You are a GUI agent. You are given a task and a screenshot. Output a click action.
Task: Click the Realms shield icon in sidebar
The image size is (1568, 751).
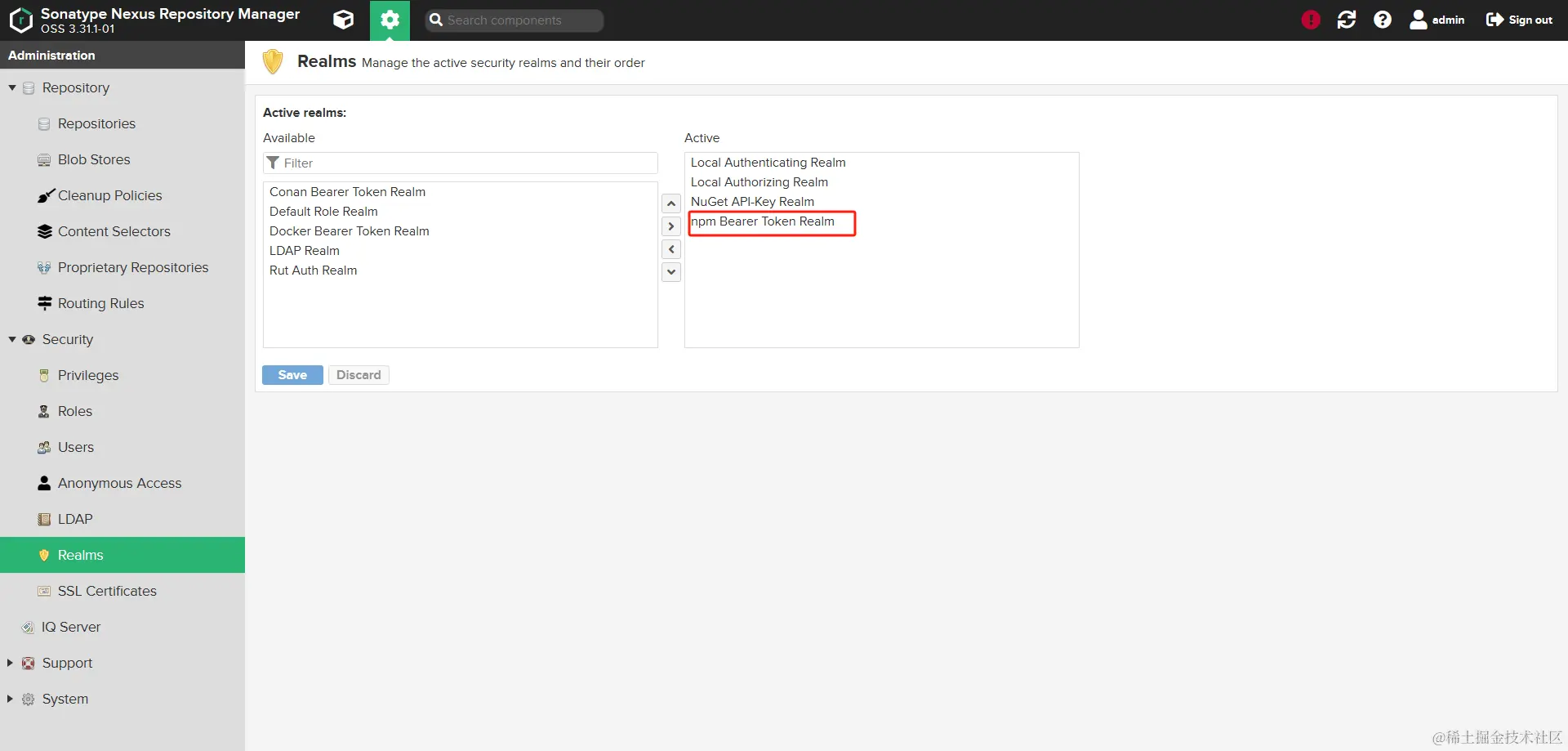[44, 555]
